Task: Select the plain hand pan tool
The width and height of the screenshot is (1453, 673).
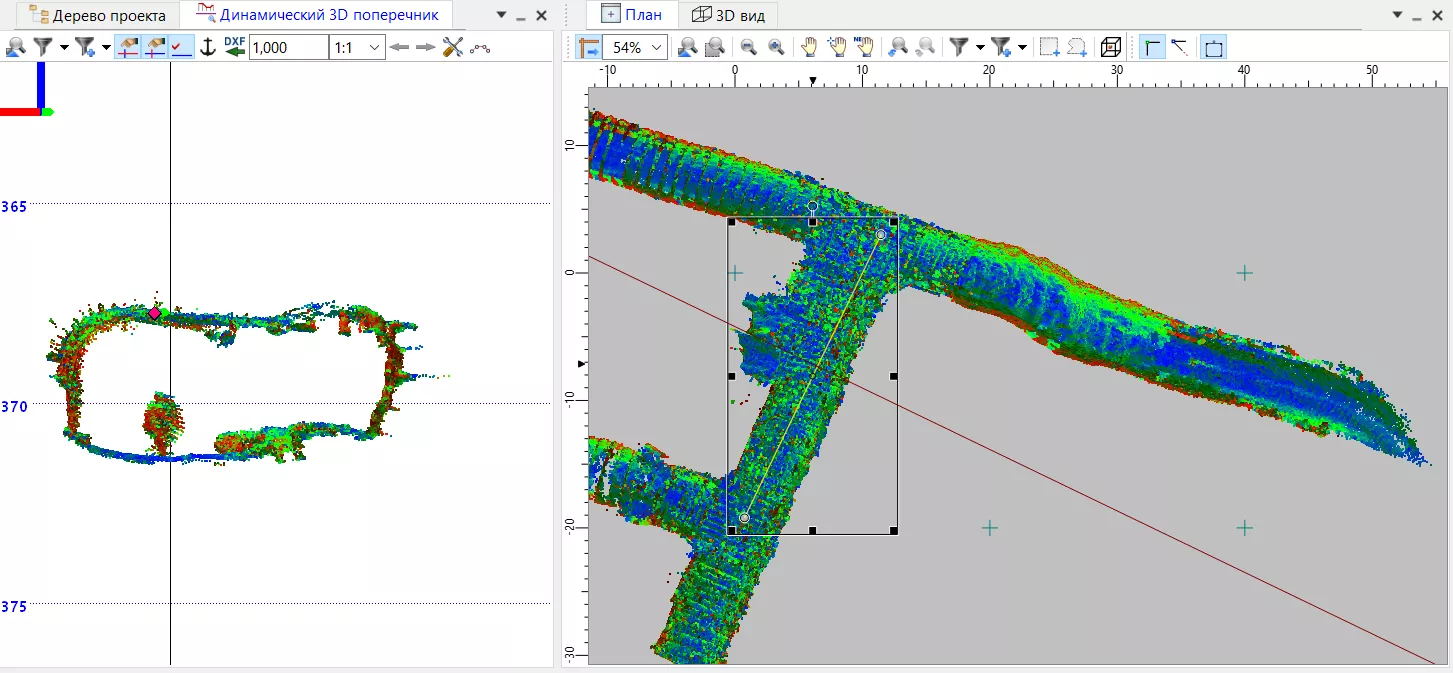Action: (809, 47)
